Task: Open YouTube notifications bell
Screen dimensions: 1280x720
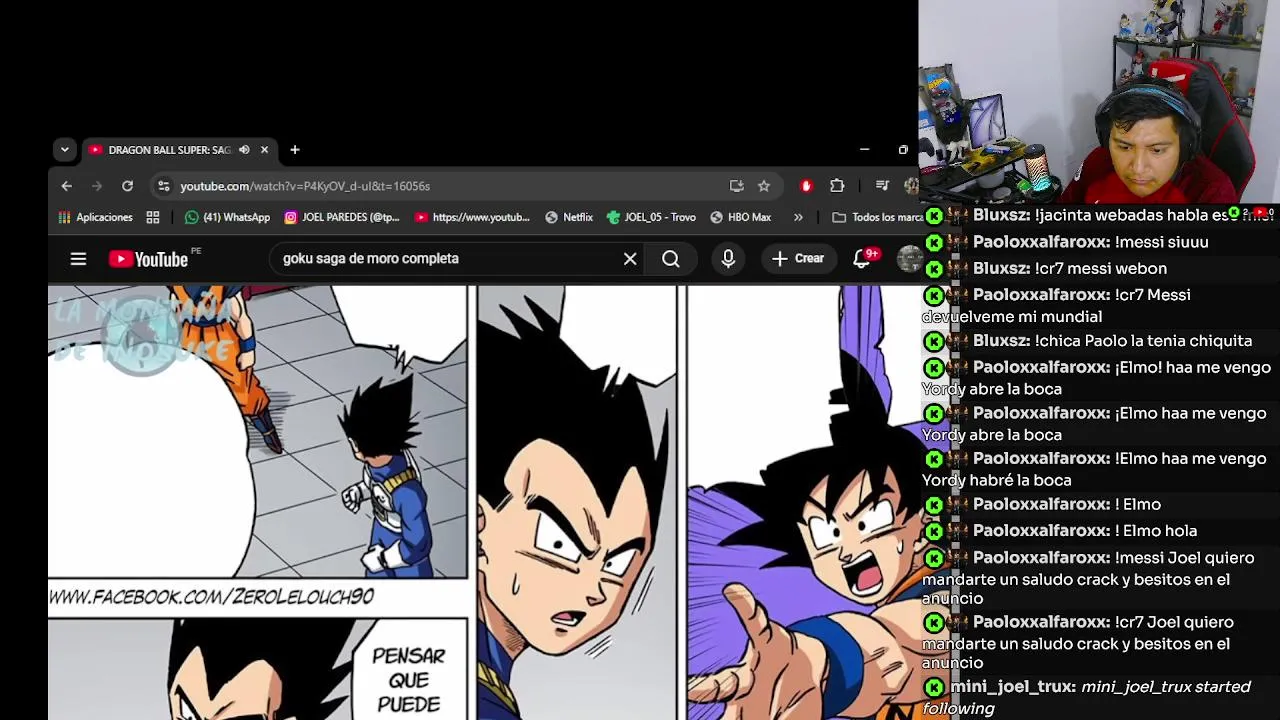Action: pos(862,259)
